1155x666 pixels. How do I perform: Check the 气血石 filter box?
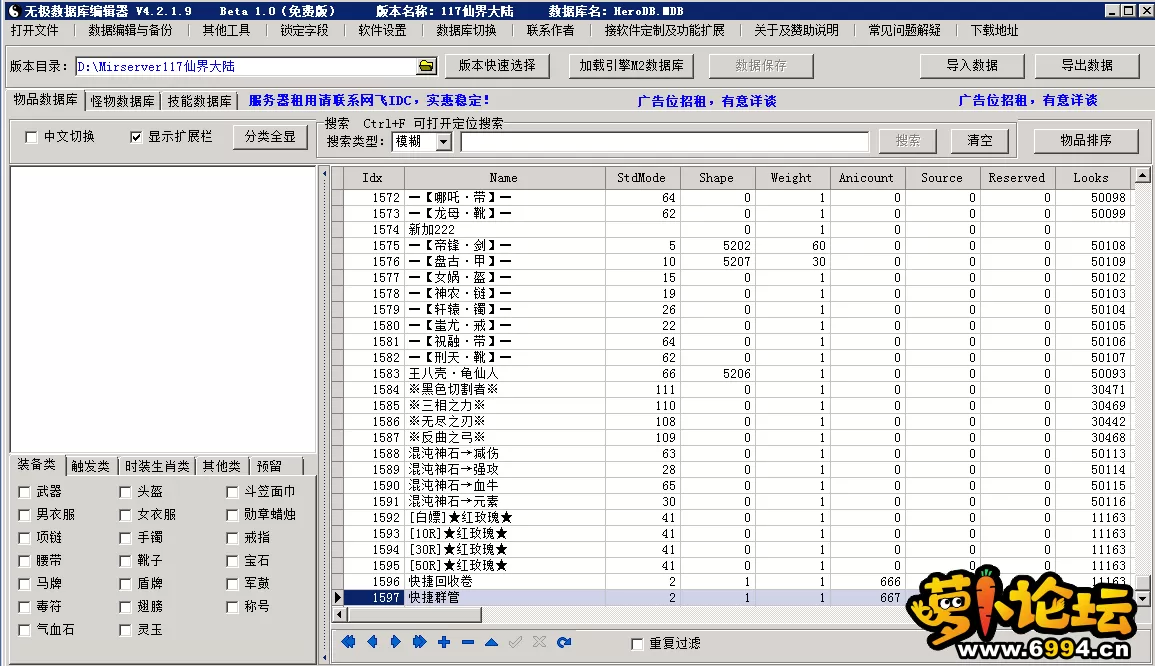pyautogui.click(x=24, y=630)
